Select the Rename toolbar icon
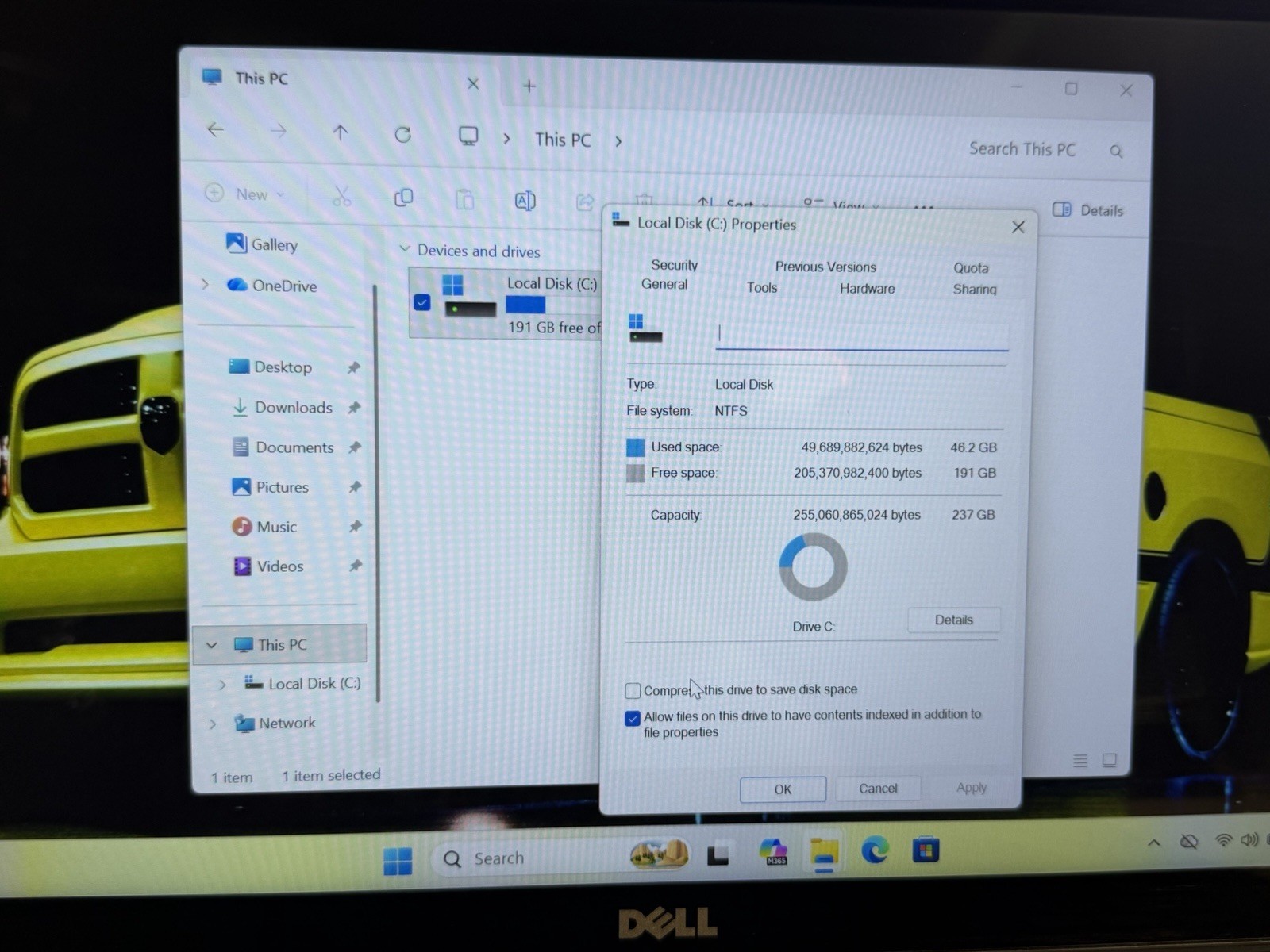 tap(525, 201)
